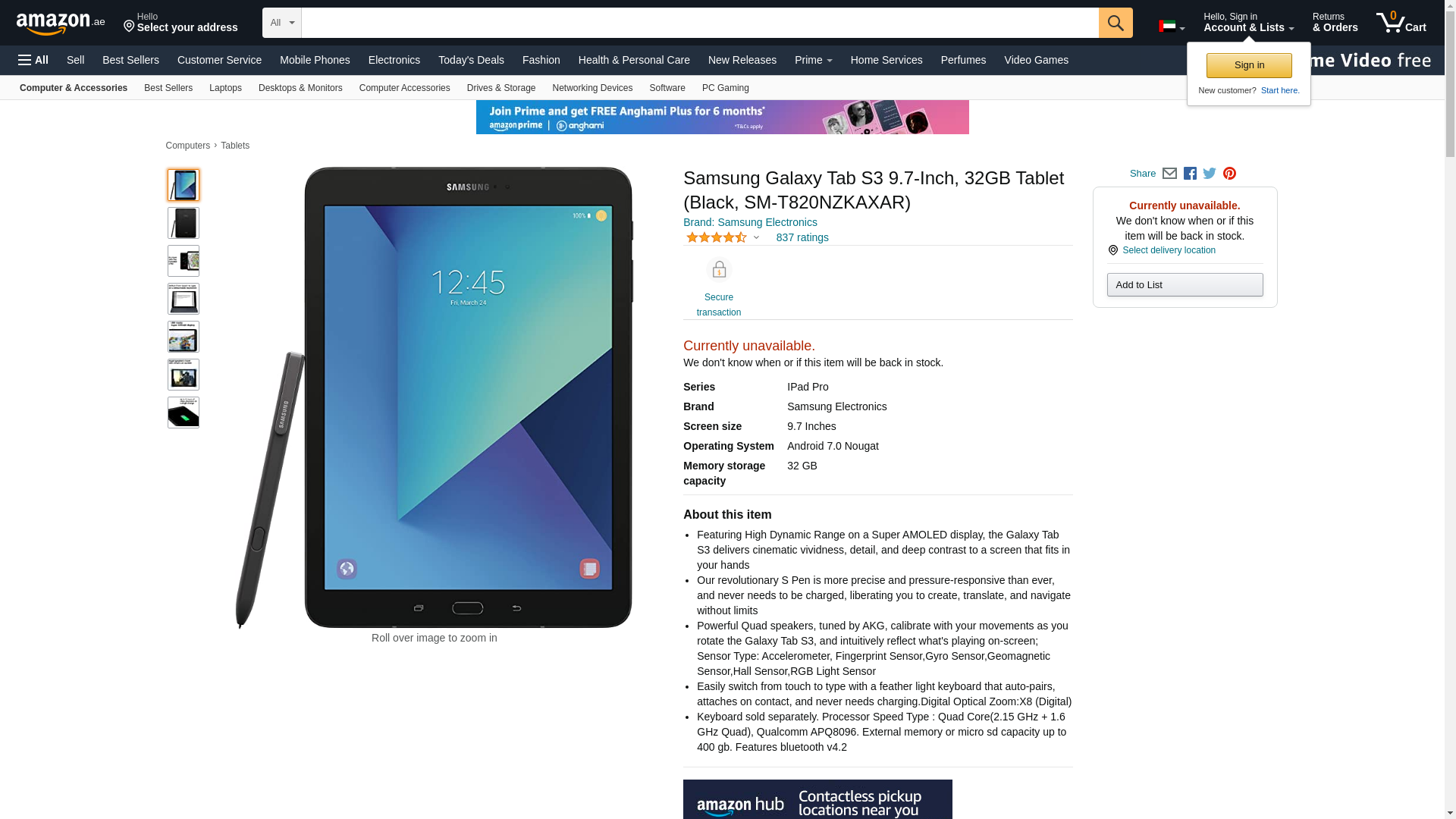Click the Secure transaction lock icon
The height and width of the screenshot is (819, 1456).
click(x=719, y=270)
